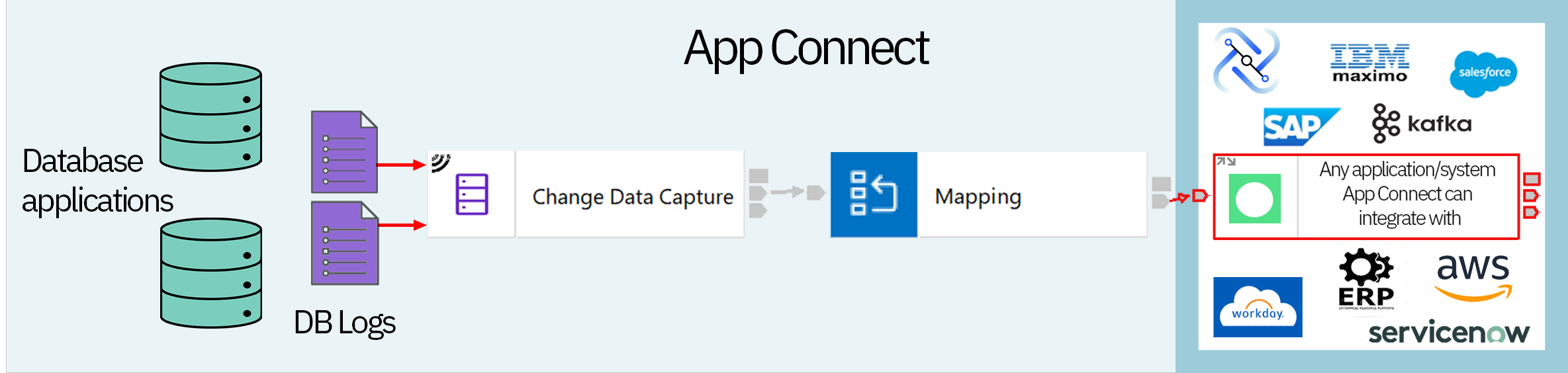
Task: Click the green circle application icon
Action: (1254, 198)
